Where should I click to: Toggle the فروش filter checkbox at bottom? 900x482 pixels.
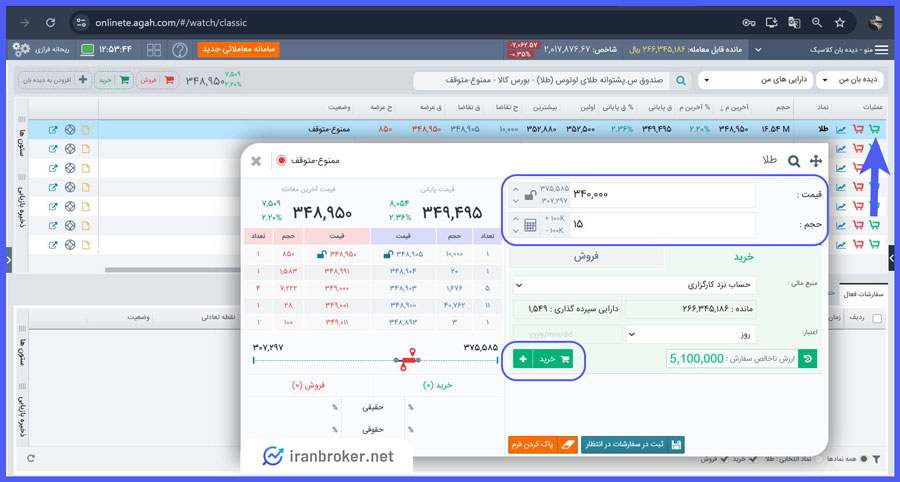pos(723,459)
